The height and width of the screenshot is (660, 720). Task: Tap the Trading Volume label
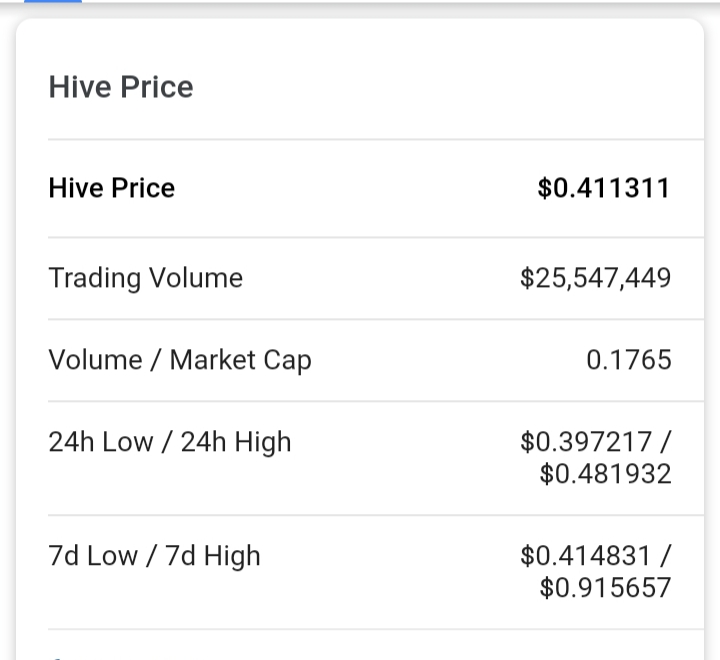[x=145, y=277]
